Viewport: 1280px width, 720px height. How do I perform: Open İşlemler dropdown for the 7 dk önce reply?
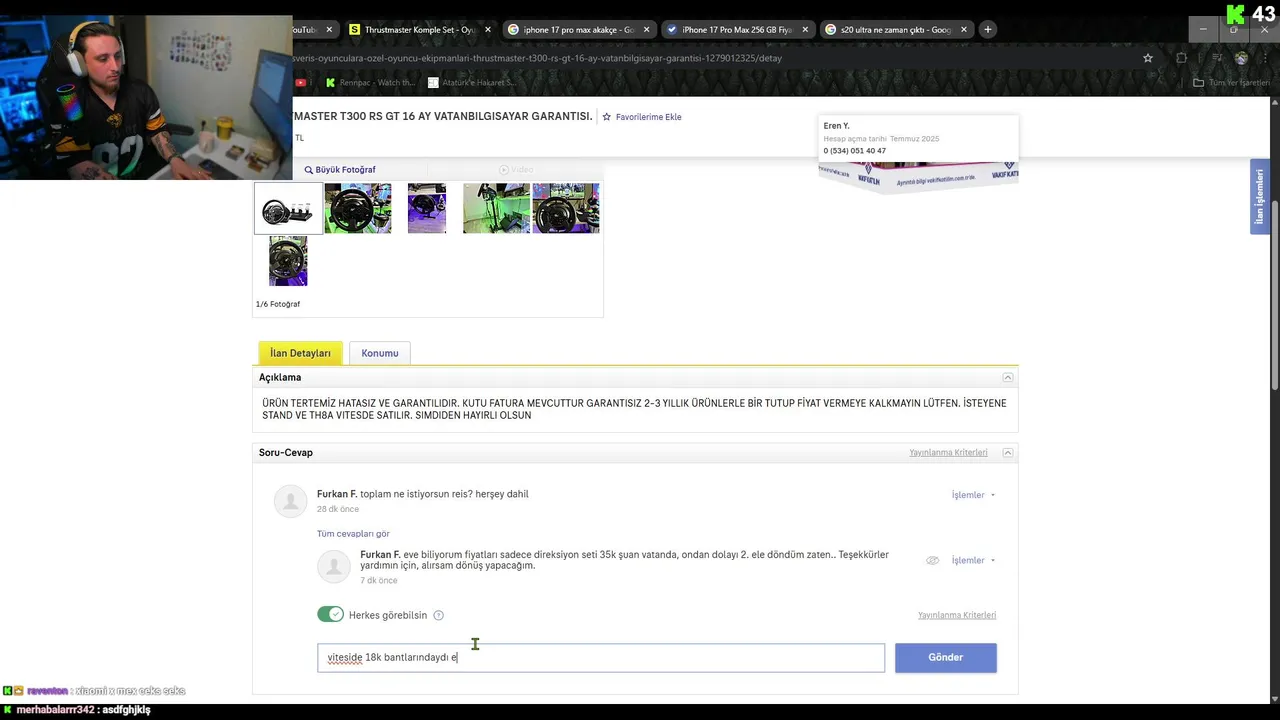click(973, 560)
